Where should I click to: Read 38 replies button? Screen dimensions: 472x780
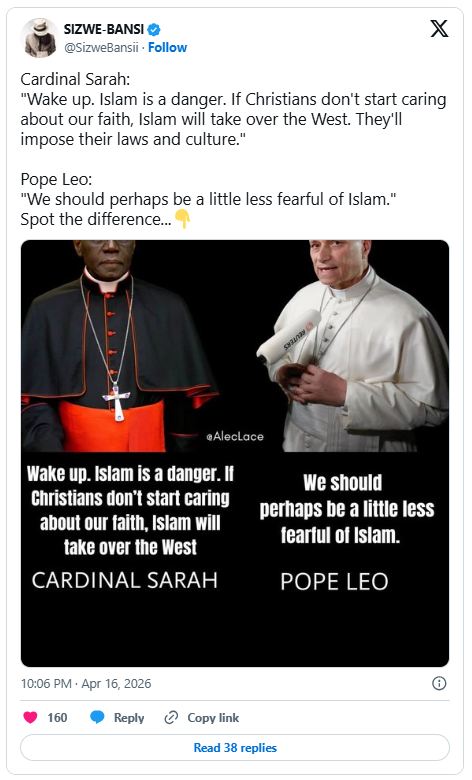pos(235,747)
